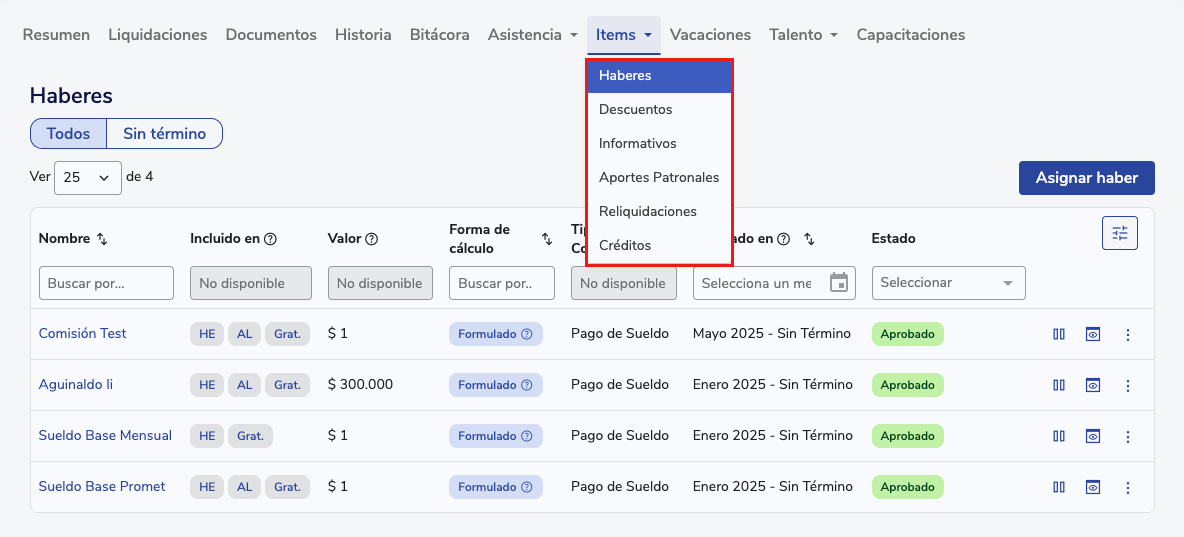
Task: Choose Descuentos from Items menu
Action: [x=636, y=109]
